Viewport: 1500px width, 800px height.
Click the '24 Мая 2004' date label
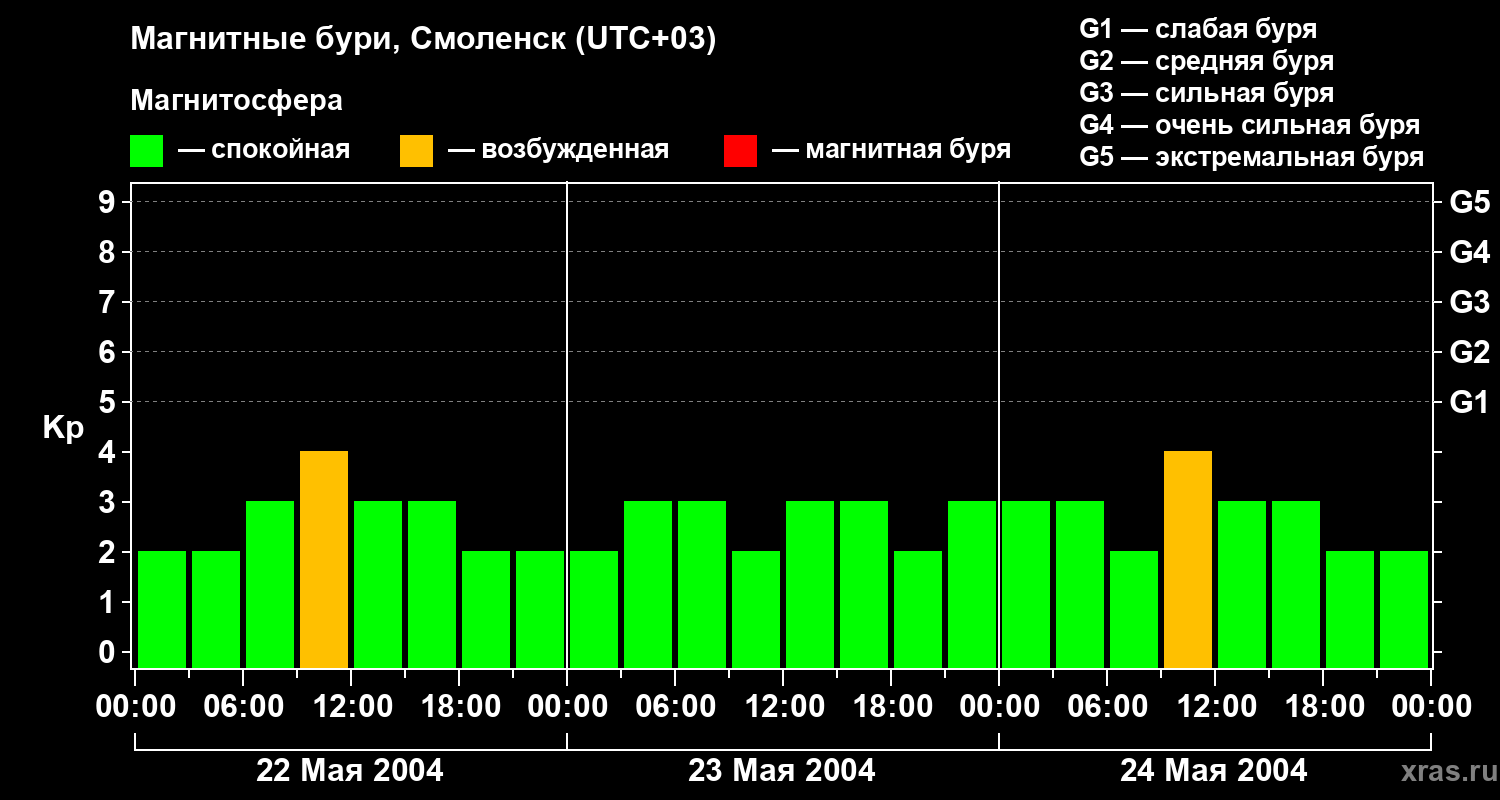pos(1214,770)
